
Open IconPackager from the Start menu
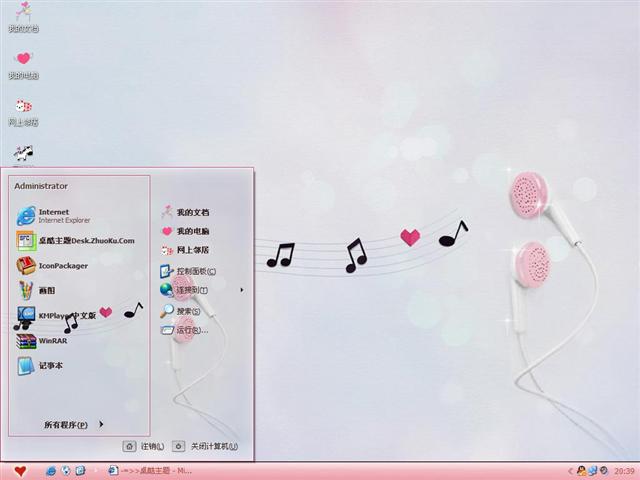click(x=52, y=266)
